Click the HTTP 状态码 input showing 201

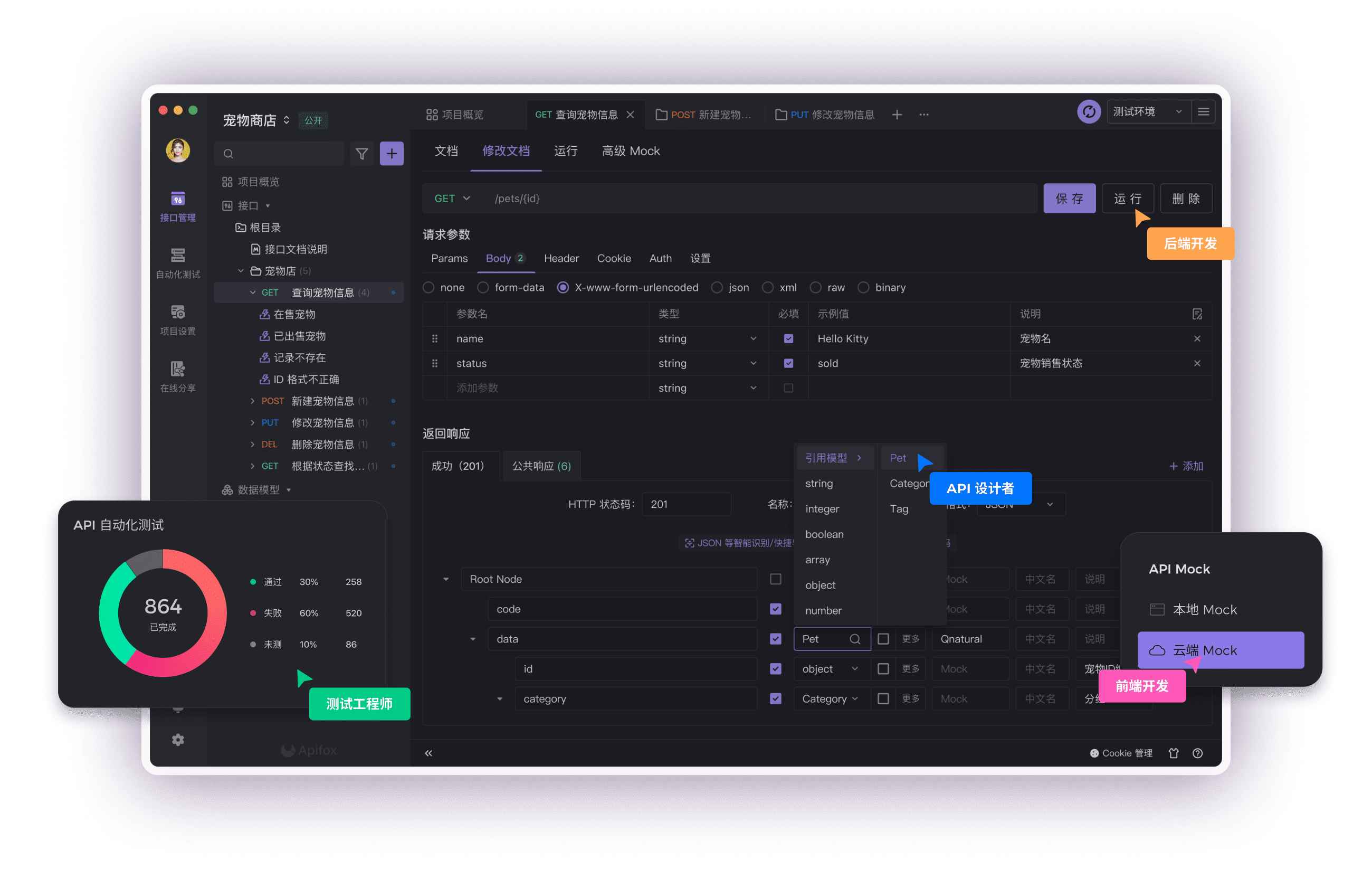[x=686, y=504]
